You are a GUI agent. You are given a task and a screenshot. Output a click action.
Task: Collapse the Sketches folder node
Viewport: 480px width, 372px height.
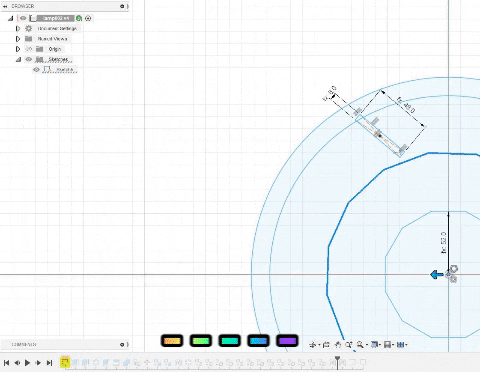click(18, 59)
